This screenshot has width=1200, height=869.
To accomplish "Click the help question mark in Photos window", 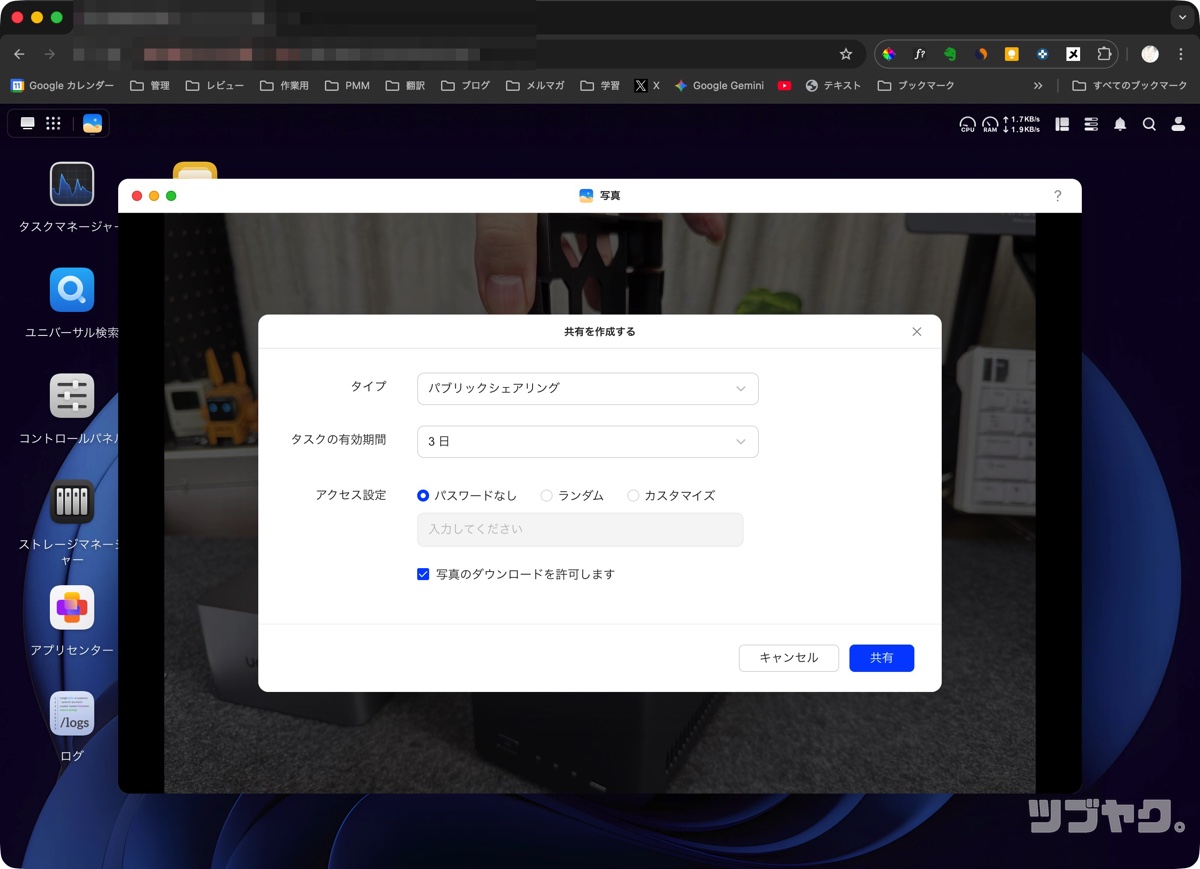I will [x=1057, y=196].
